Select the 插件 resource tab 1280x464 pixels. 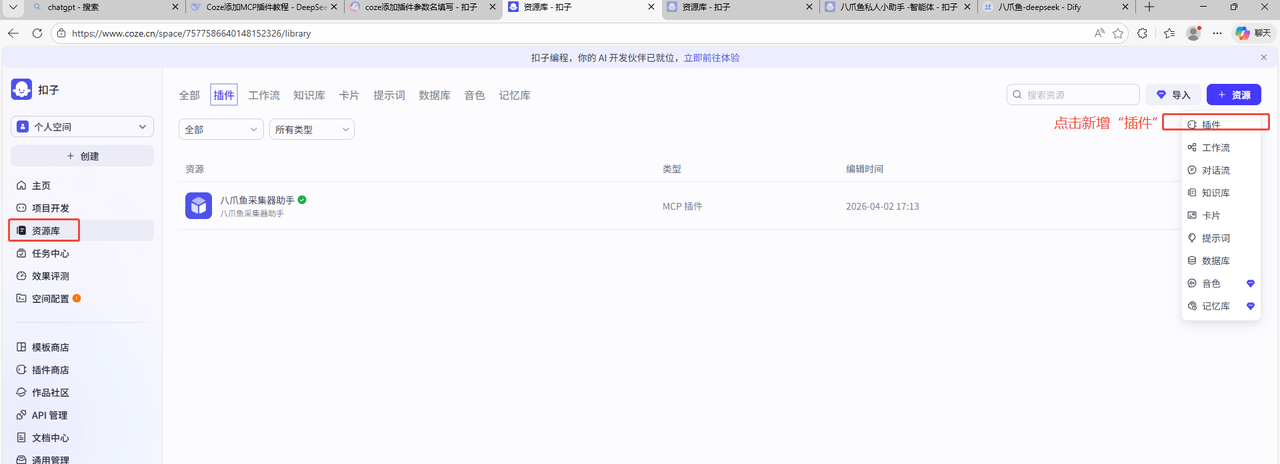tap(223, 95)
